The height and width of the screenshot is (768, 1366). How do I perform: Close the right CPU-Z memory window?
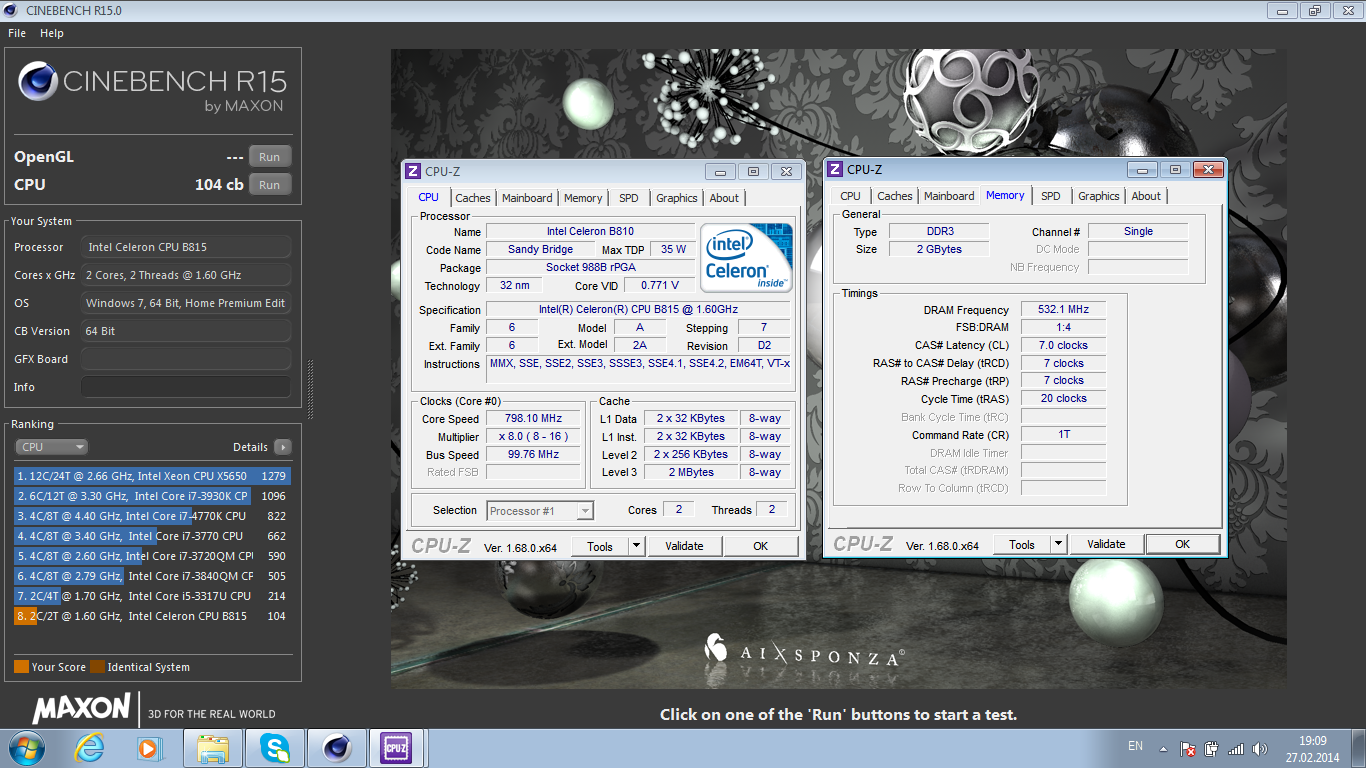[1209, 169]
